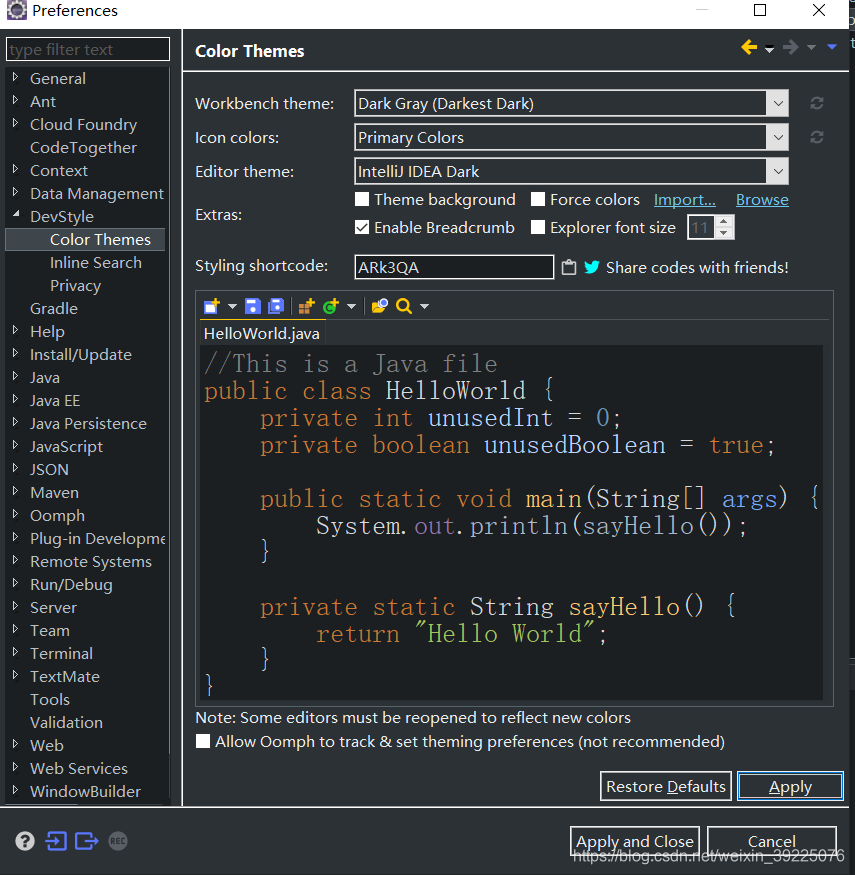Check Allow Oomph to track theming preferences
855x875 pixels.
pyautogui.click(x=203, y=741)
